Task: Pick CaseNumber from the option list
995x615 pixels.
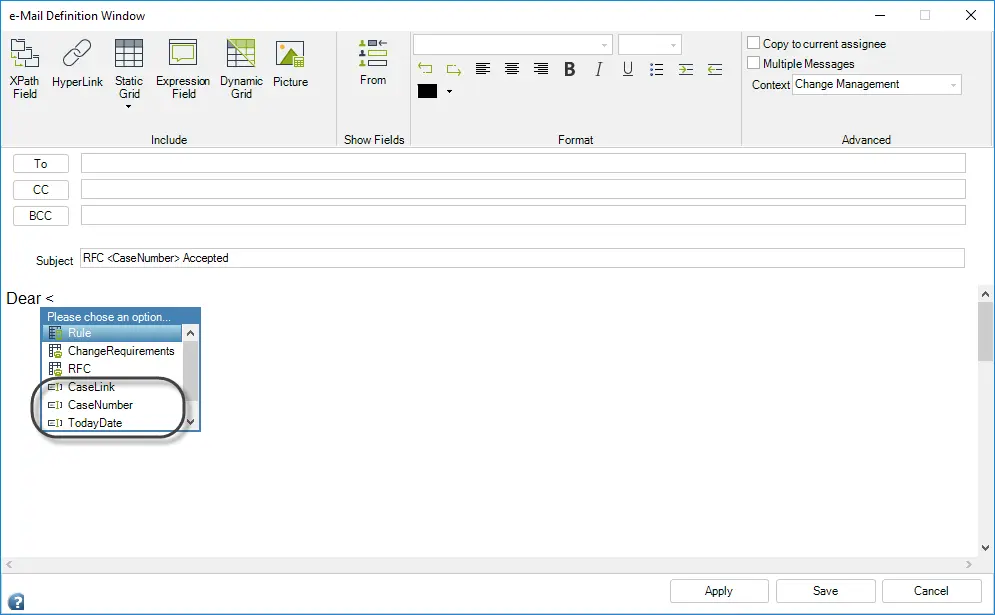Action: [112, 405]
